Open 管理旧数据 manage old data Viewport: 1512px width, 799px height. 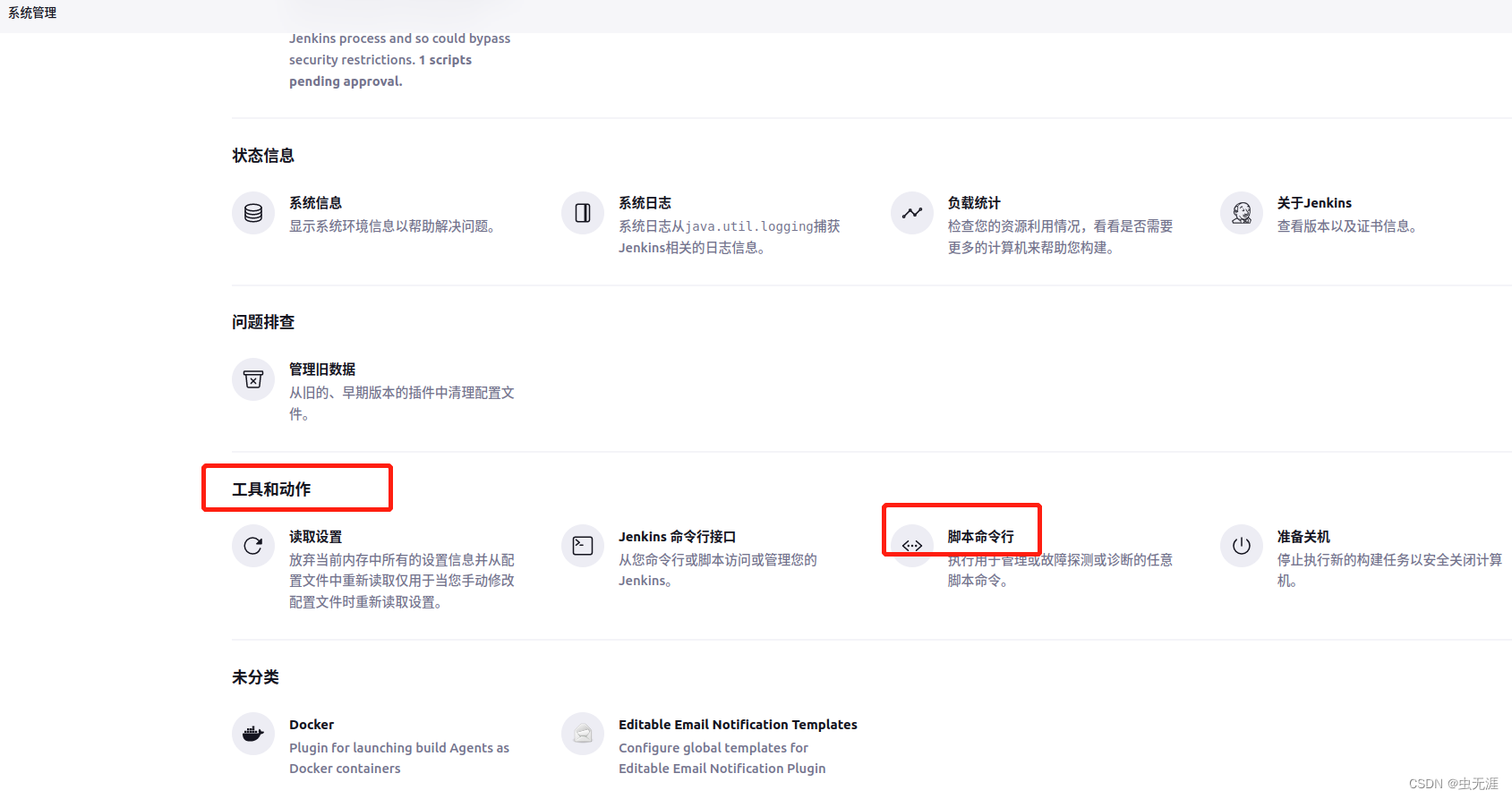(x=322, y=370)
